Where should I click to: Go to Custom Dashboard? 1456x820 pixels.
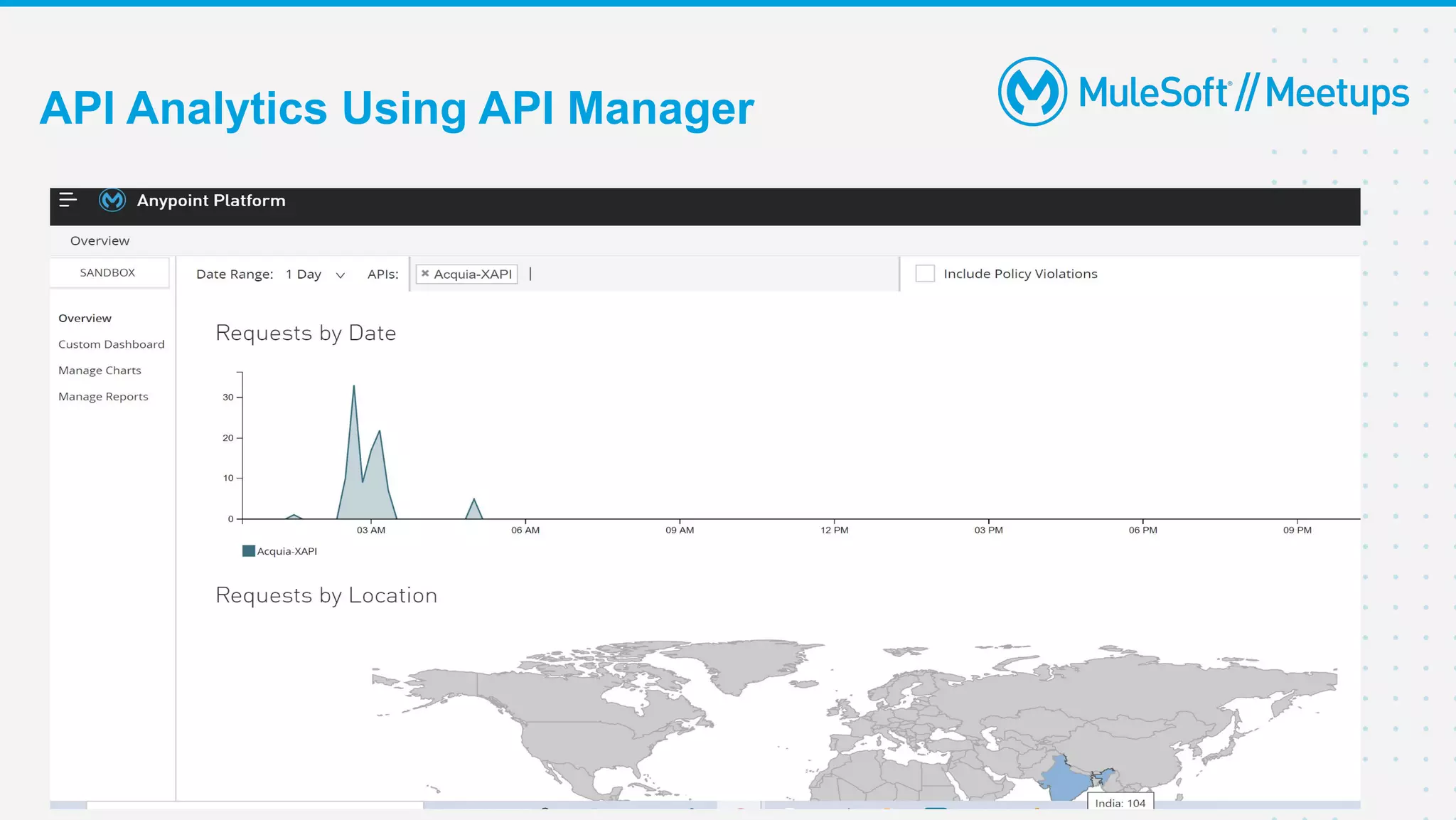(112, 344)
